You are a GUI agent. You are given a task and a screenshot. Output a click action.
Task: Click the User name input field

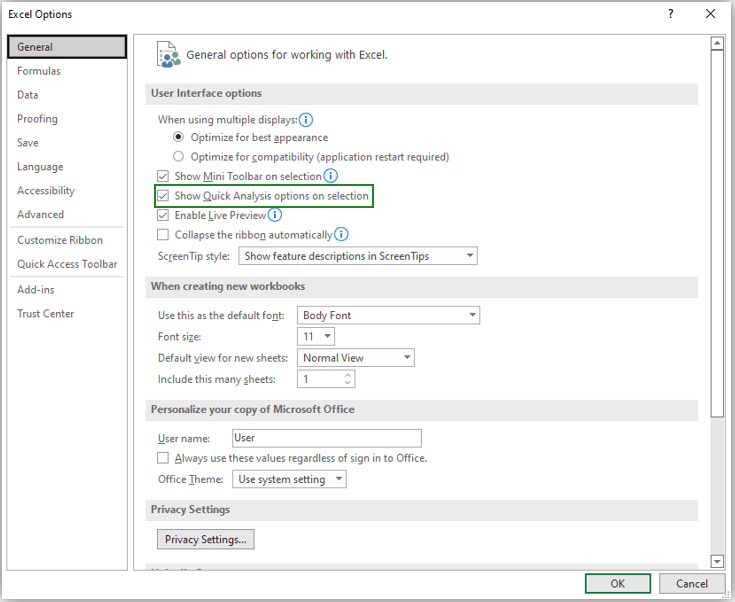click(x=327, y=438)
